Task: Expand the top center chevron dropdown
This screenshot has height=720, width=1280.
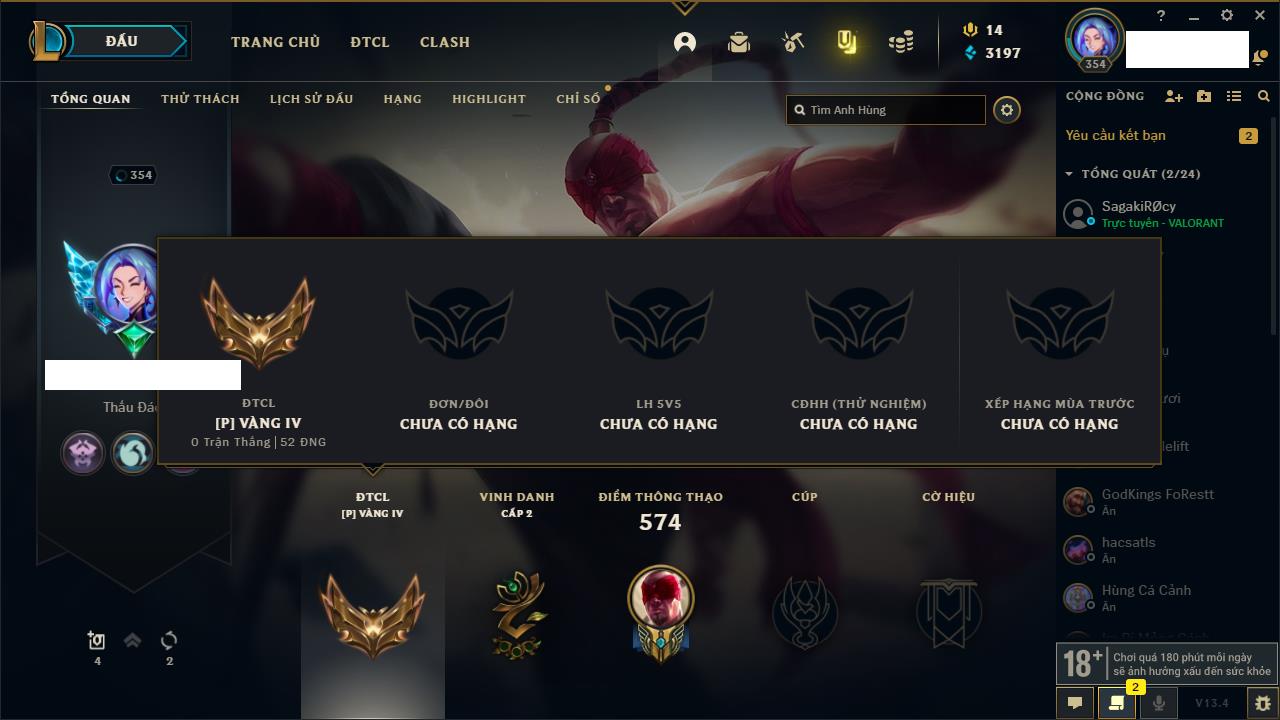Action: 685,8
